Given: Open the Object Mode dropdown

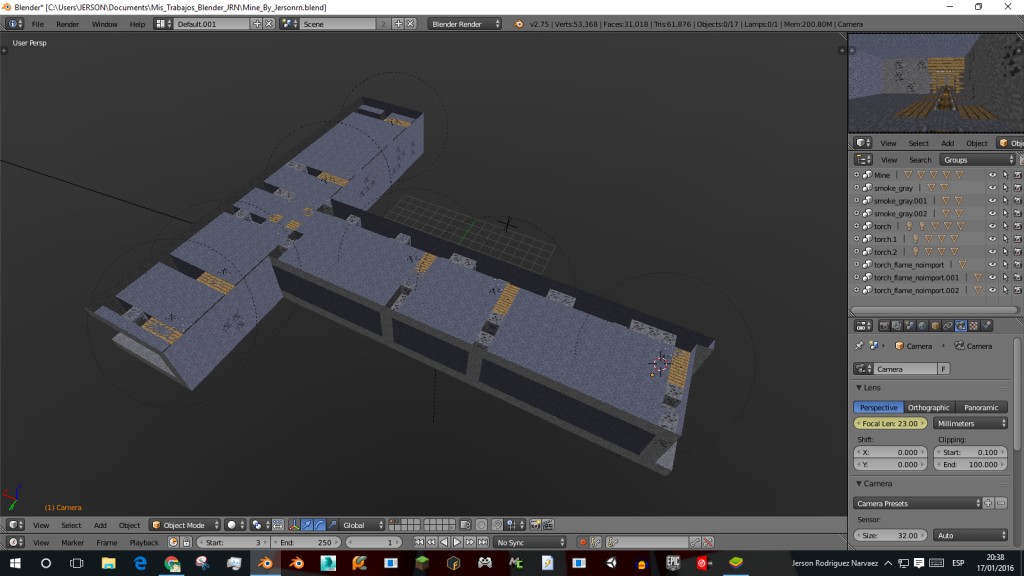Looking at the screenshot, I should 183,525.
